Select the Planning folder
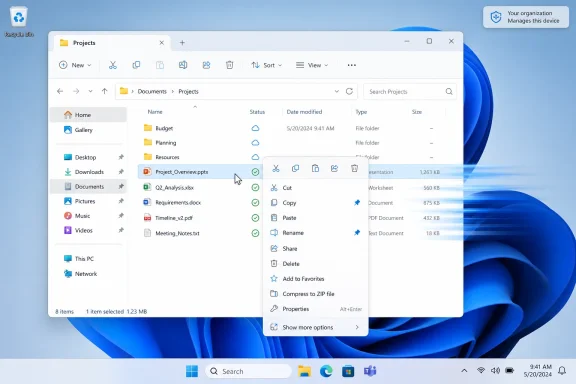This screenshot has width=576, height=384. pos(166,143)
